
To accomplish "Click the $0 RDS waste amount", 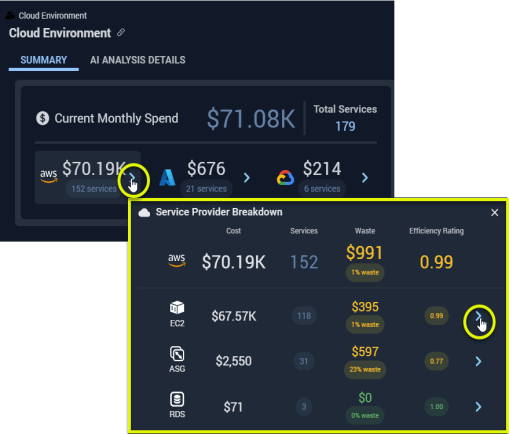I will point(365,397).
